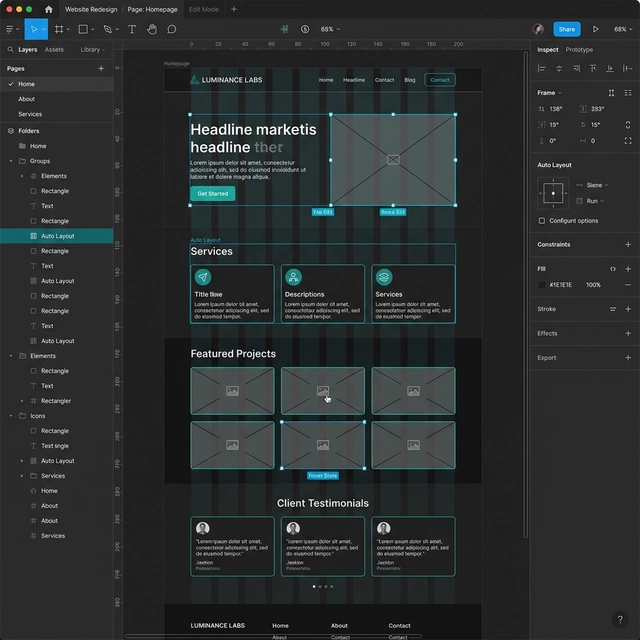Viewport: 640px width, 640px height.
Task: Add a new Stroke with plus icon
Action: 628,309
